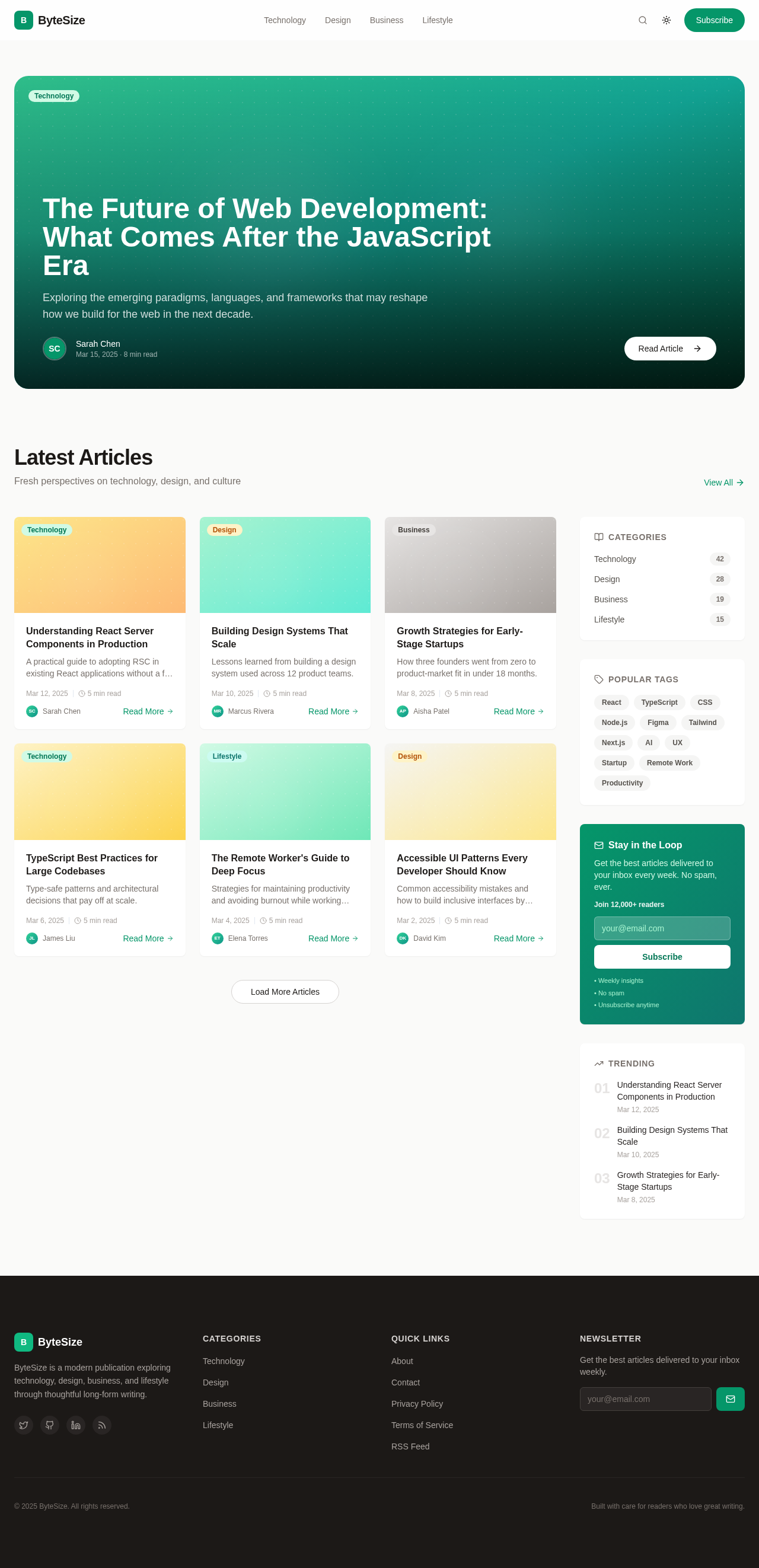
Task: Open Technology in top navigation
Action: [285, 20]
